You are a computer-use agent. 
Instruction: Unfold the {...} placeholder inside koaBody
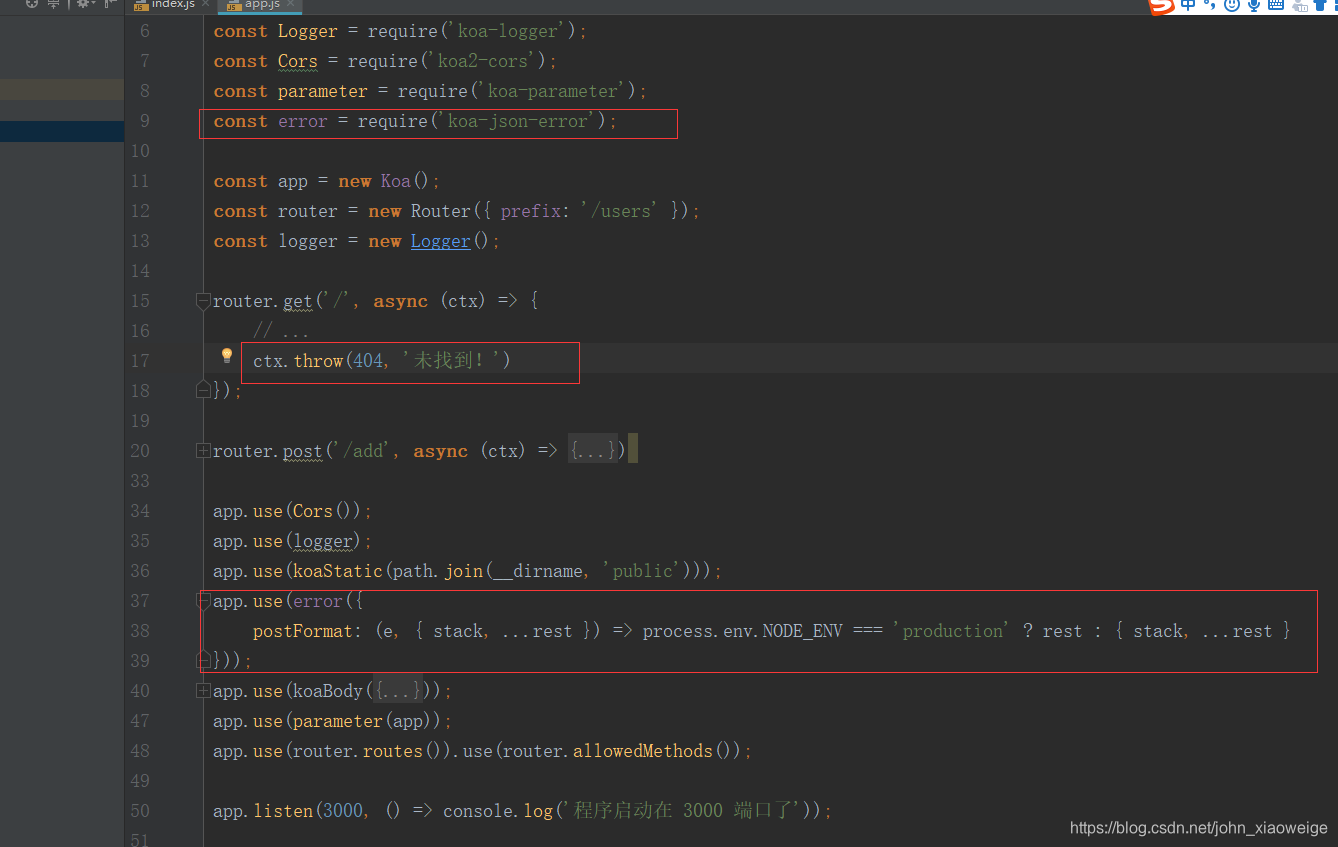point(398,691)
